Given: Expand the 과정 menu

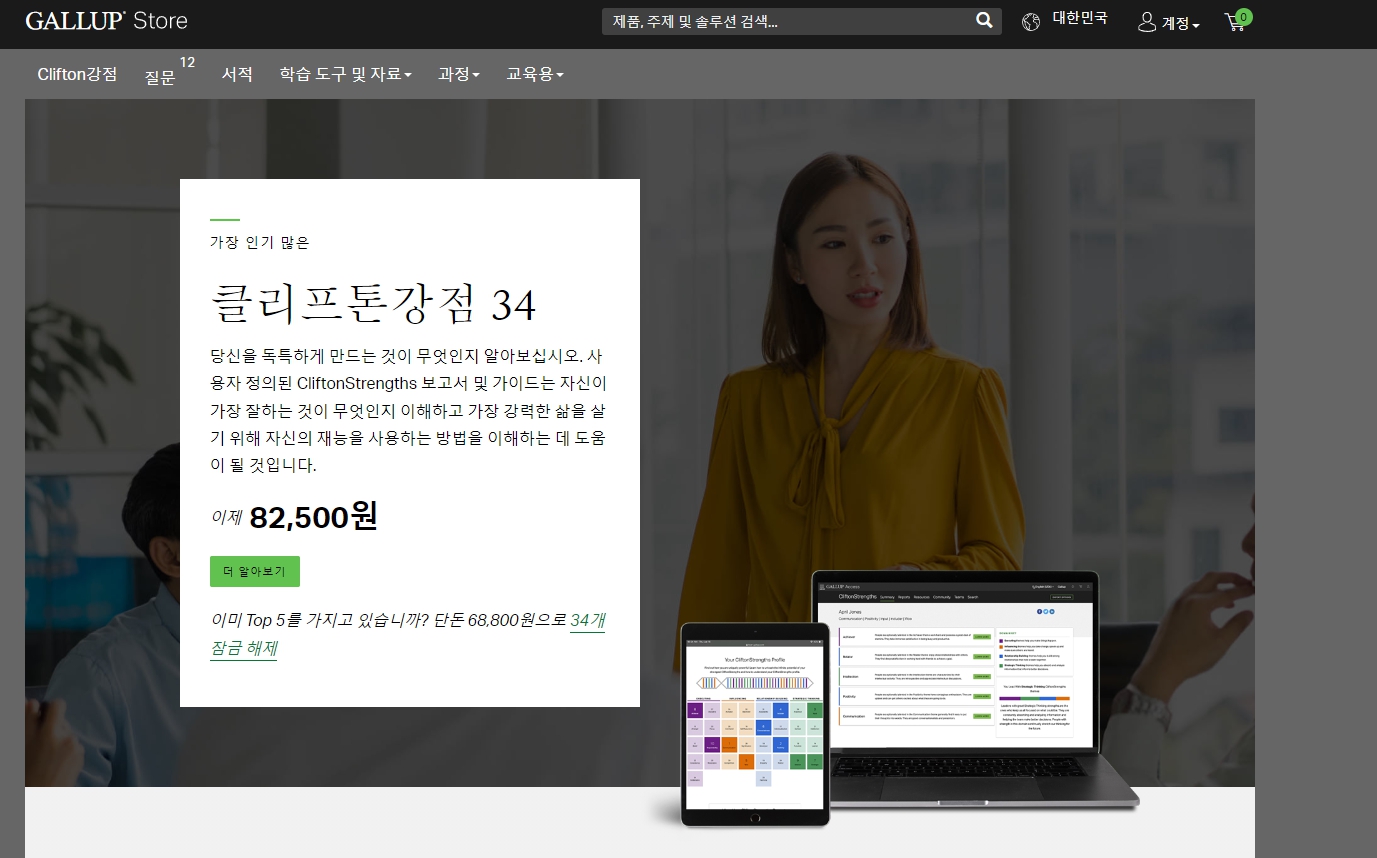Looking at the screenshot, I should (459, 74).
